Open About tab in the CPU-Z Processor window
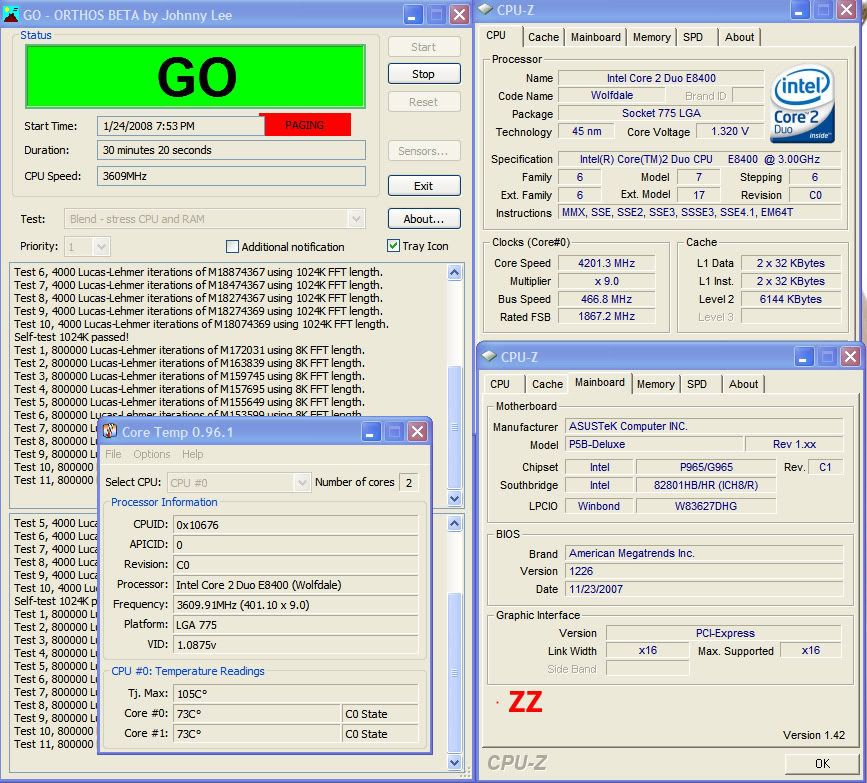 pos(739,37)
